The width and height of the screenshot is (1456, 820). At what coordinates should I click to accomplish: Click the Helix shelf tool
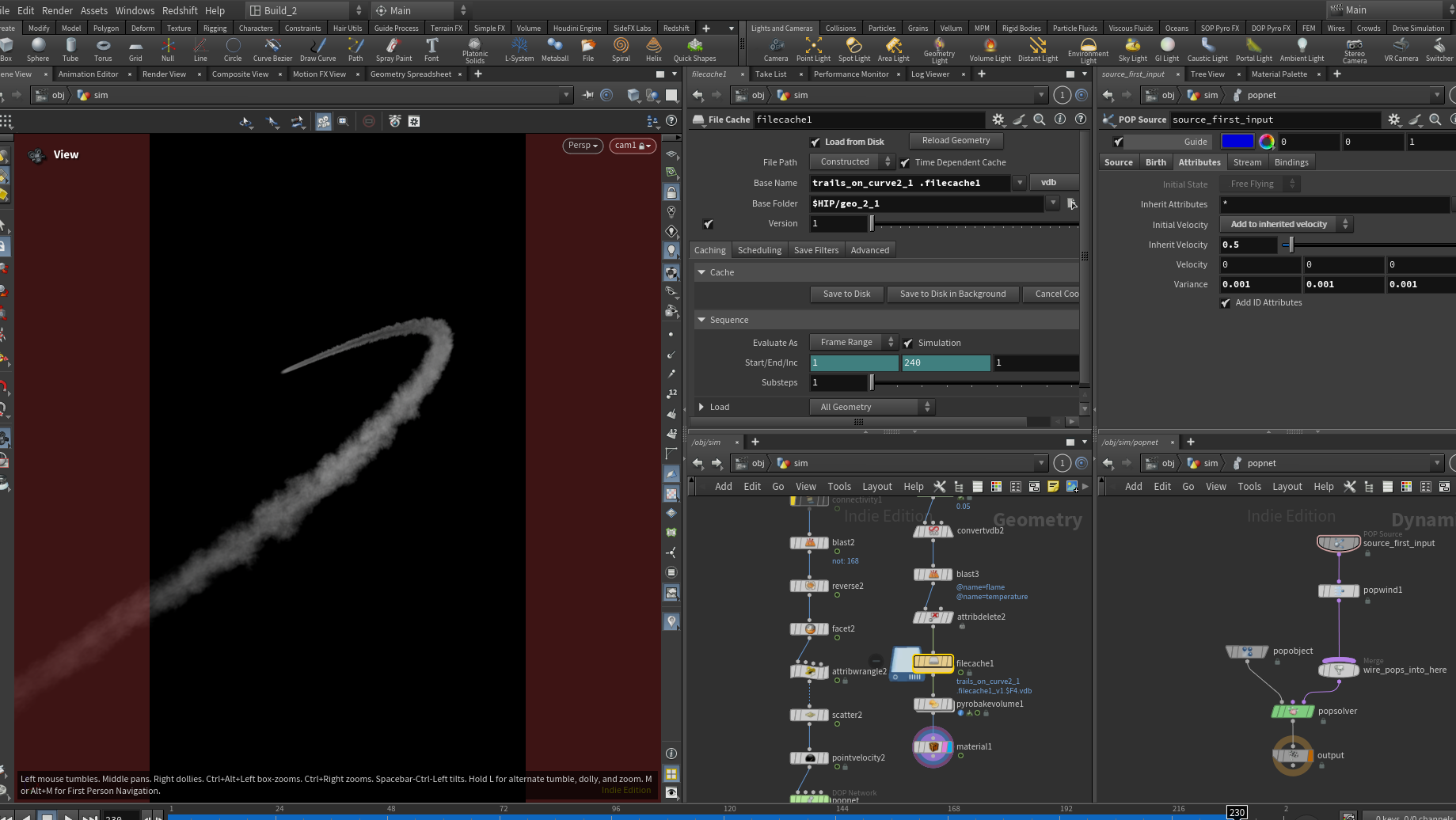click(653, 50)
